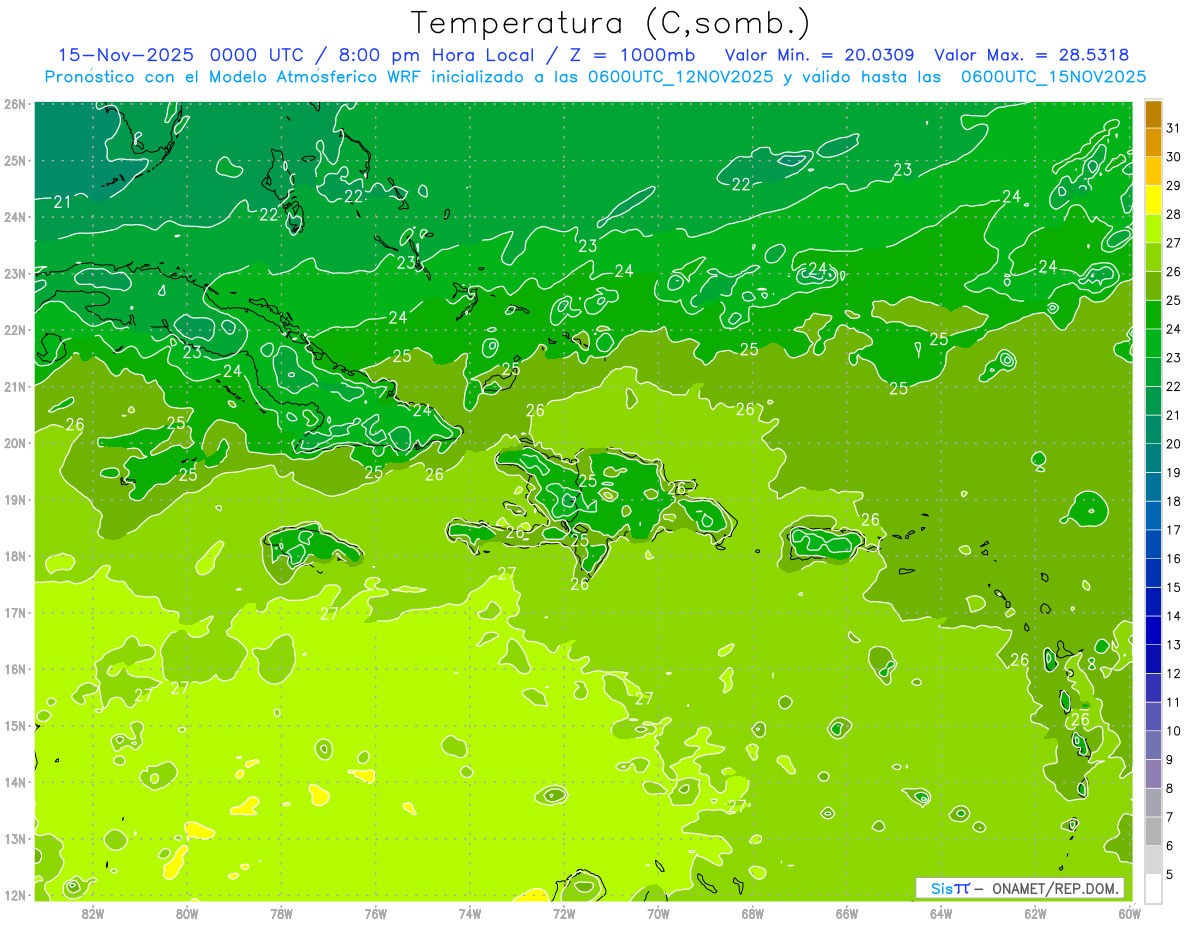Click the colorbar label 28

(x=1173, y=214)
